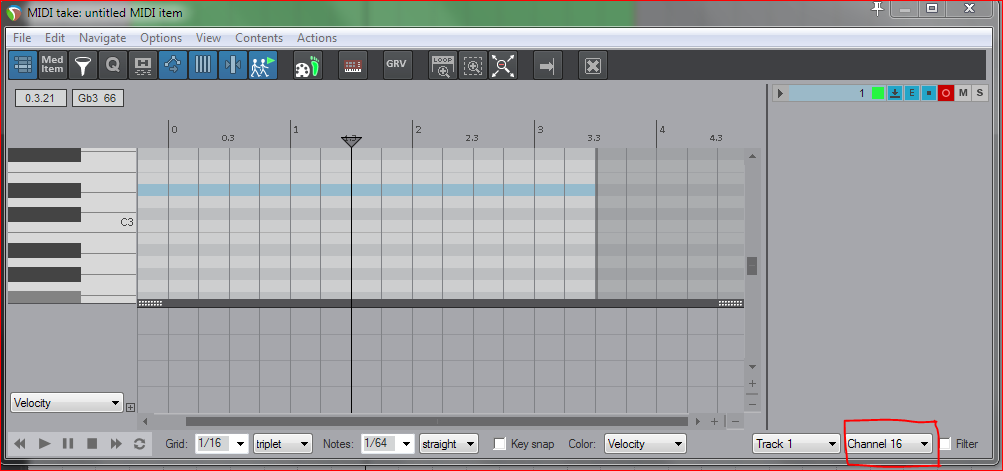Click the vertical zoom in plus button

point(752,384)
